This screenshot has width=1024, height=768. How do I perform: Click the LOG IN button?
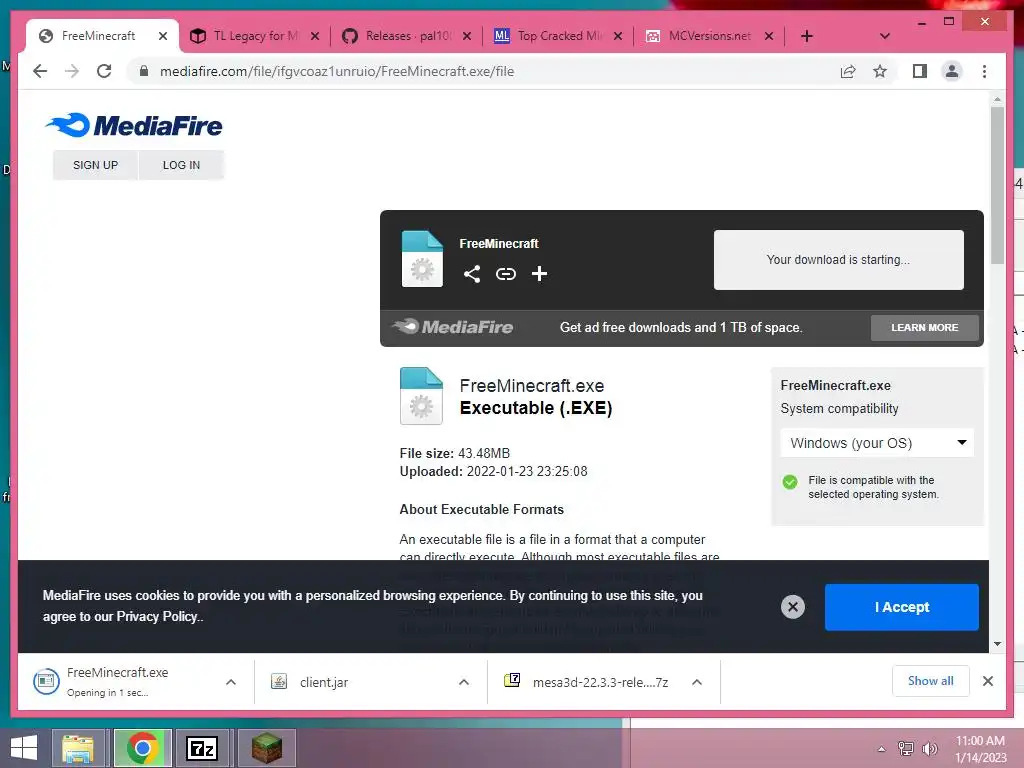pyautogui.click(x=182, y=165)
